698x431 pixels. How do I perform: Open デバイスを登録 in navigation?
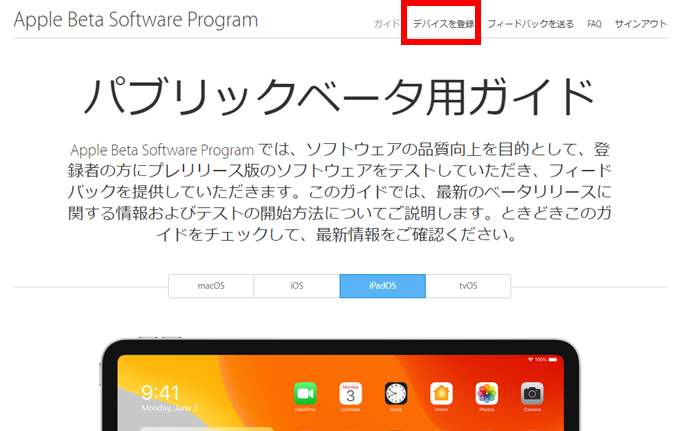click(443, 24)
